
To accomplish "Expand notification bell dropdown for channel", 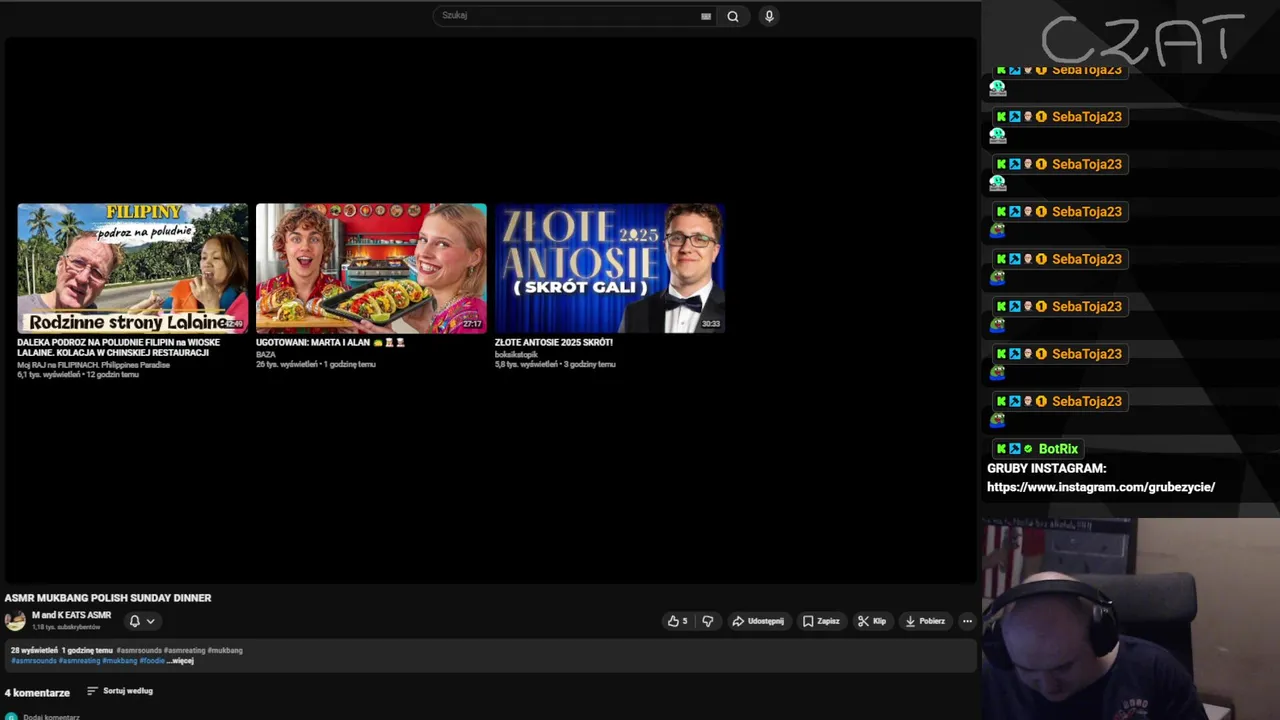I will pyautogui.click(x=142, y=621).
